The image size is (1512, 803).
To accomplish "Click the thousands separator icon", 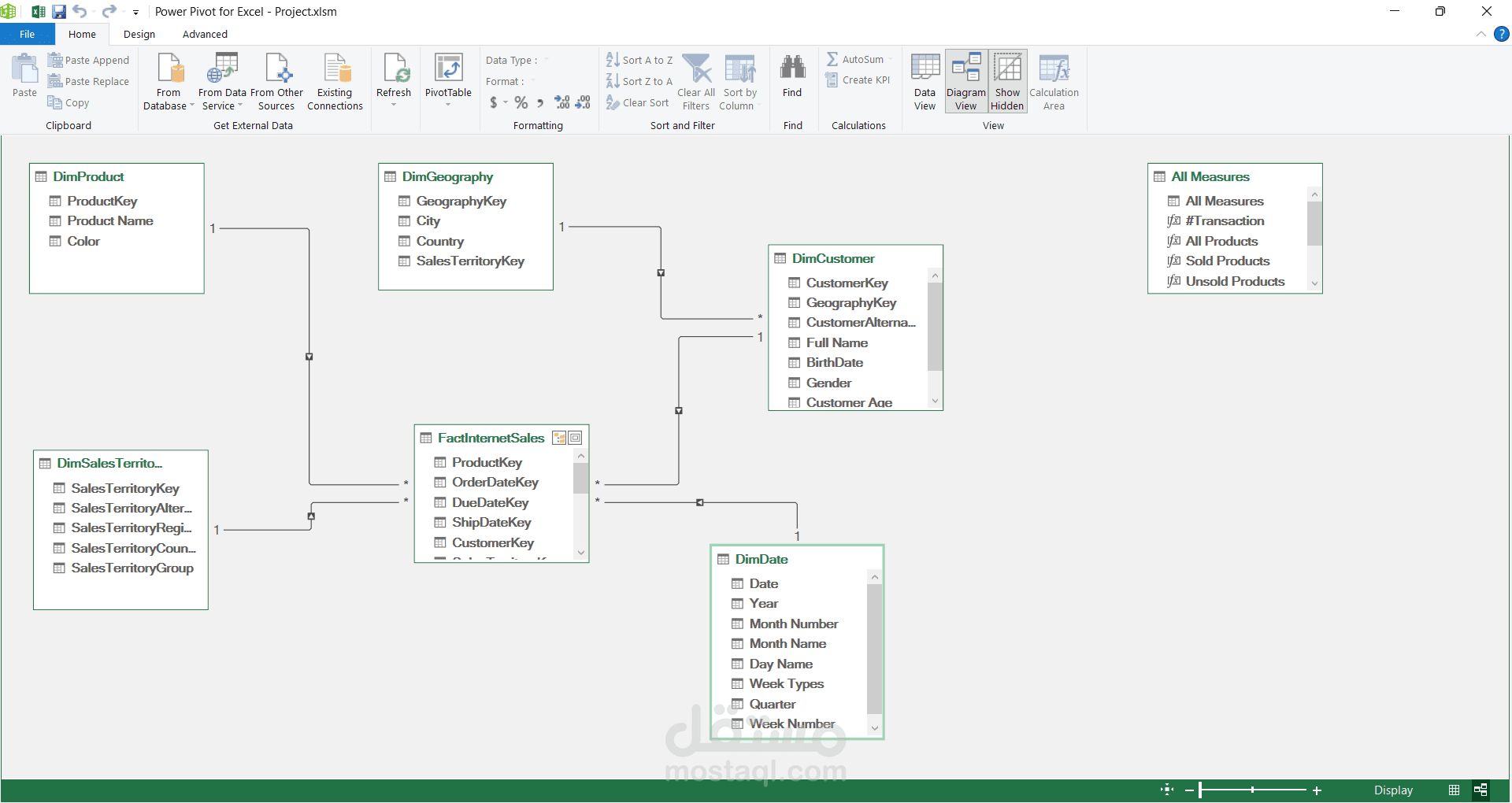I will tap(540, 103).
